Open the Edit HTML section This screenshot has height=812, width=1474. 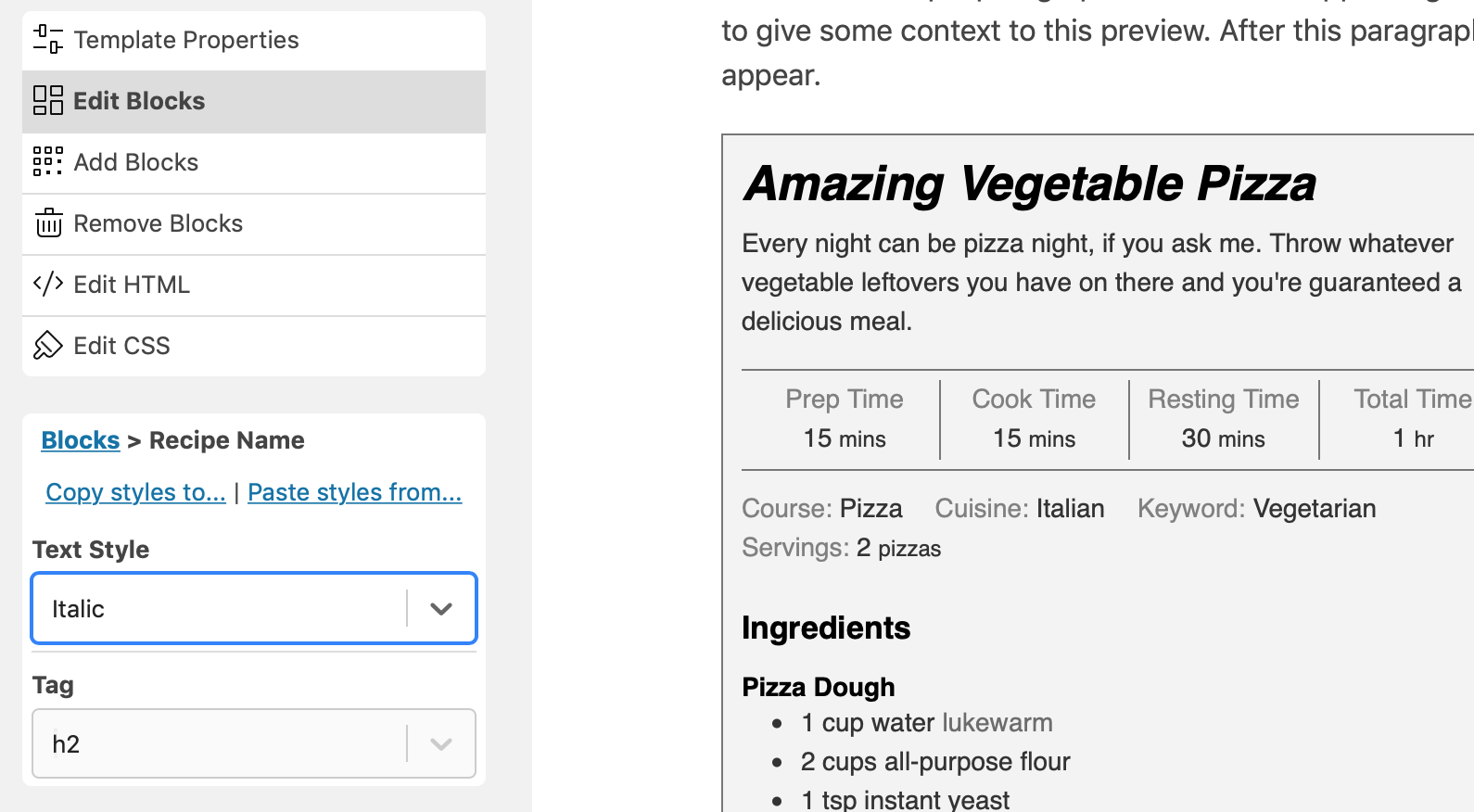click(x=132, y=285)
